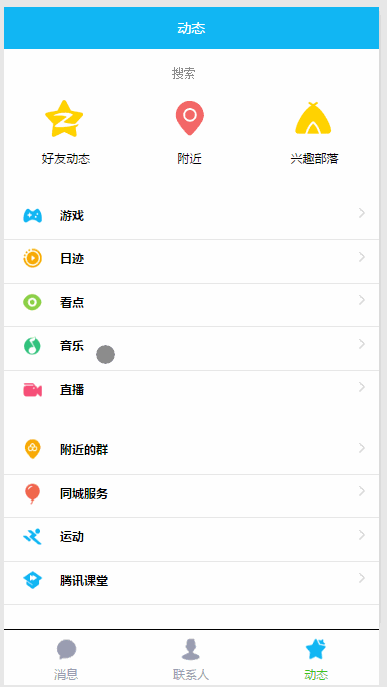The height and width of the screenshot is (687, 387).
Task: Switch to the 联系人 bottom tab
Action: pos(191,659)
